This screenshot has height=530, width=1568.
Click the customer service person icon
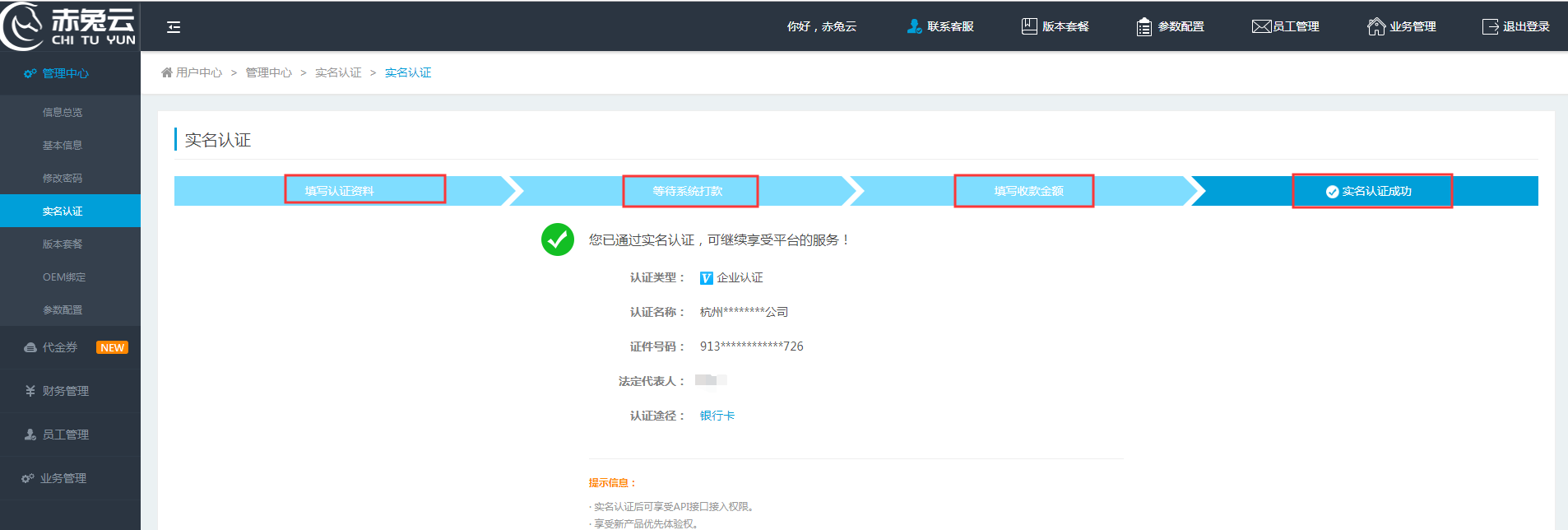click(x=914, y=26)
